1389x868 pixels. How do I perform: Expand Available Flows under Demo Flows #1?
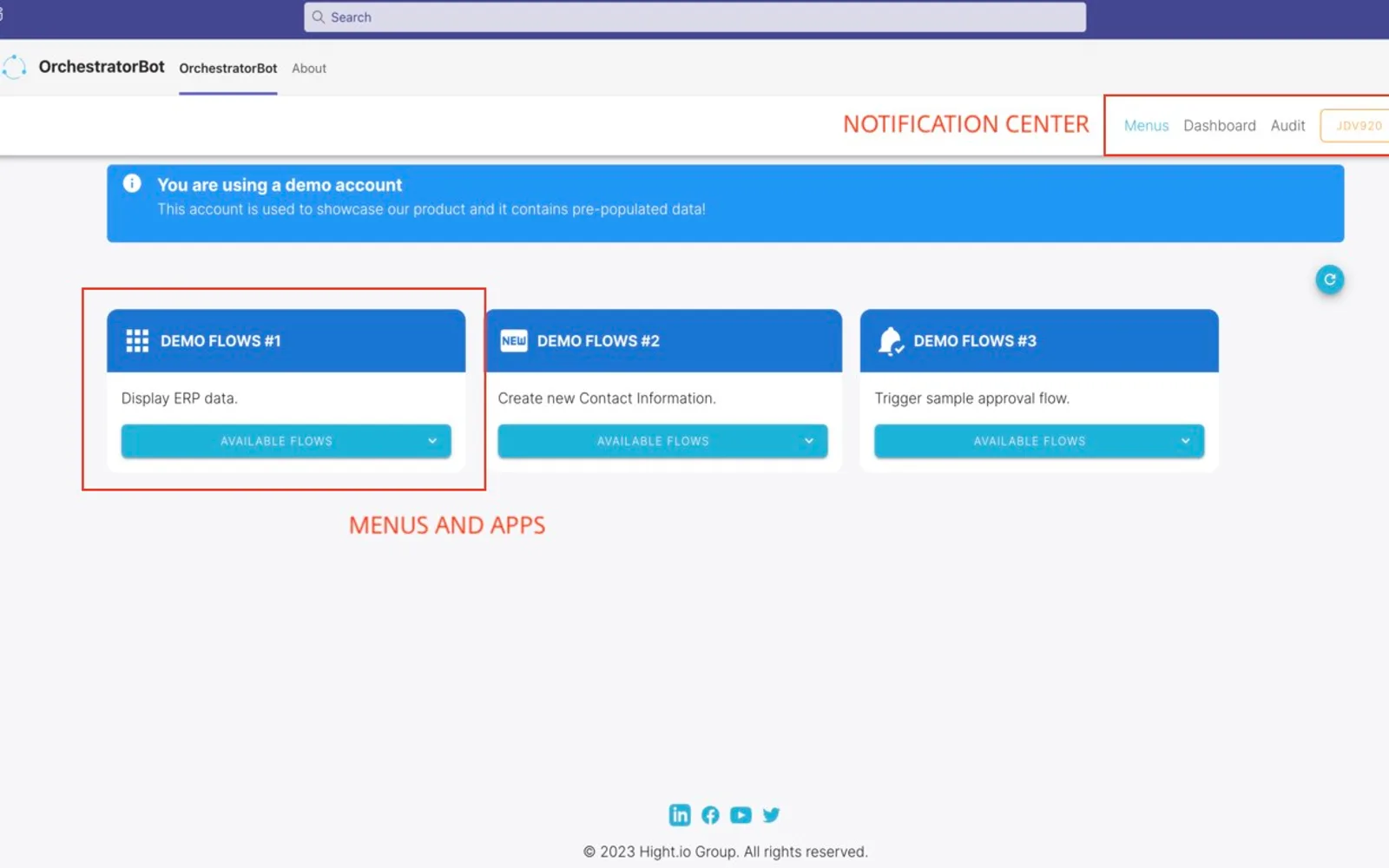[x=286, y=441]
